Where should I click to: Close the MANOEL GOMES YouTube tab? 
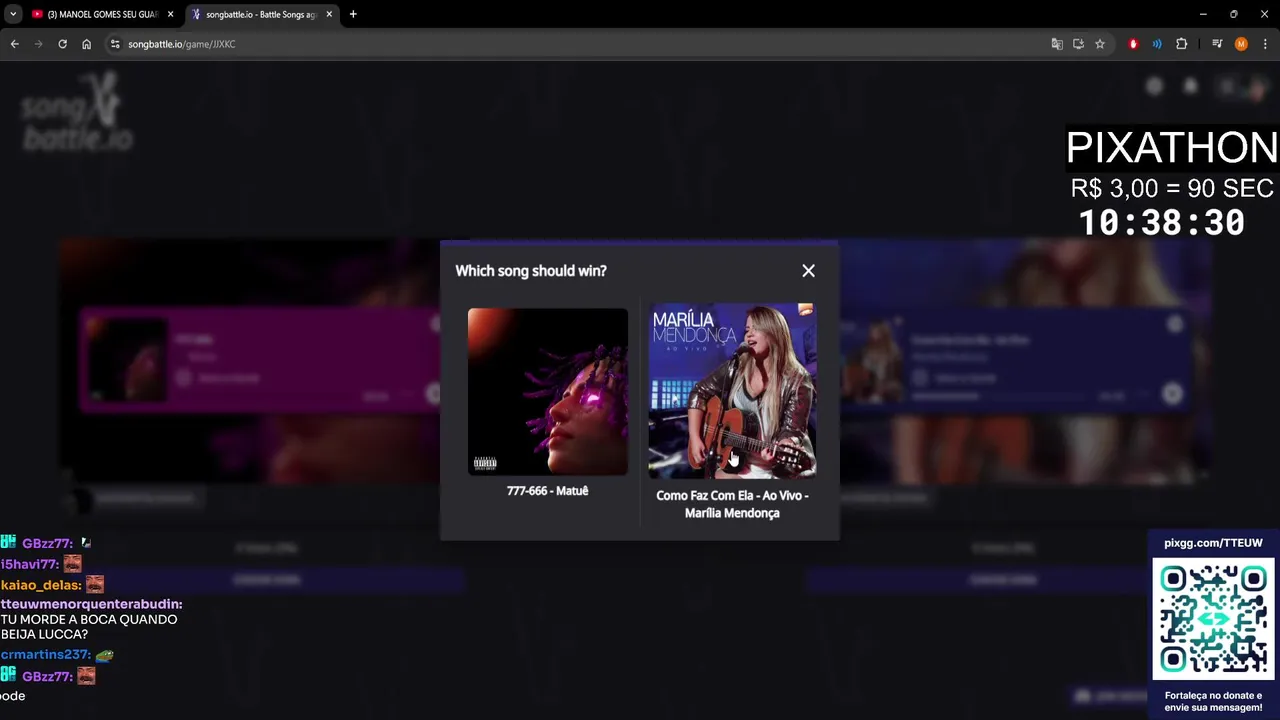point(170,14)
